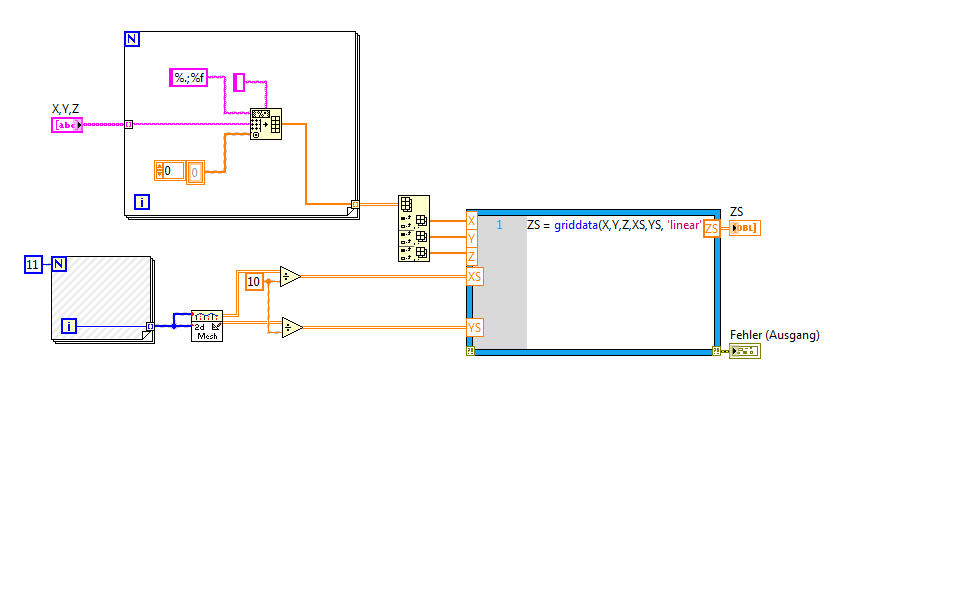
Task: Select the Y input of the MathScript node
Action: (471, 238)
